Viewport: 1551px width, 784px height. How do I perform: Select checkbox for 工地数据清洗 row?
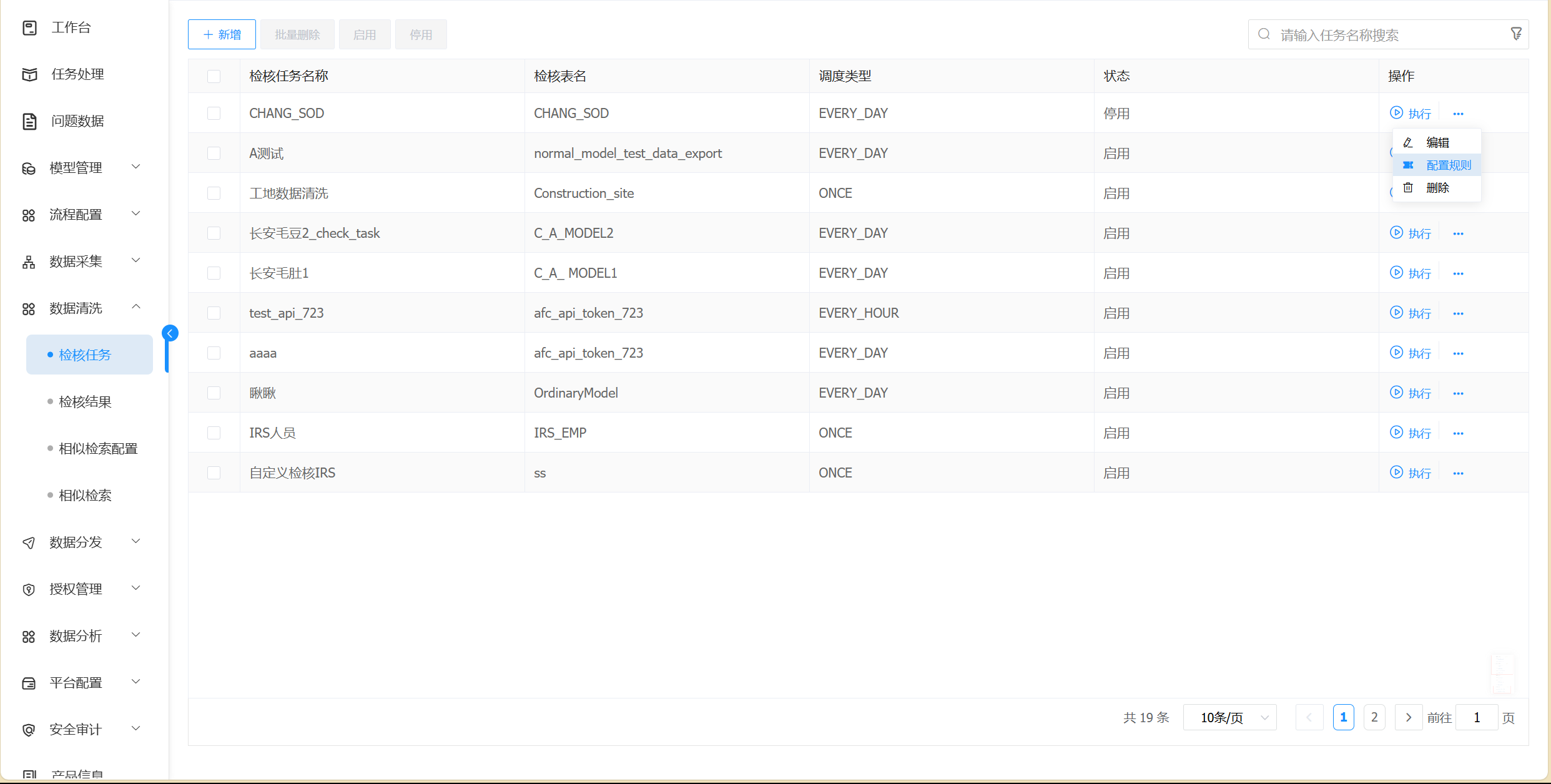(214, 194)
